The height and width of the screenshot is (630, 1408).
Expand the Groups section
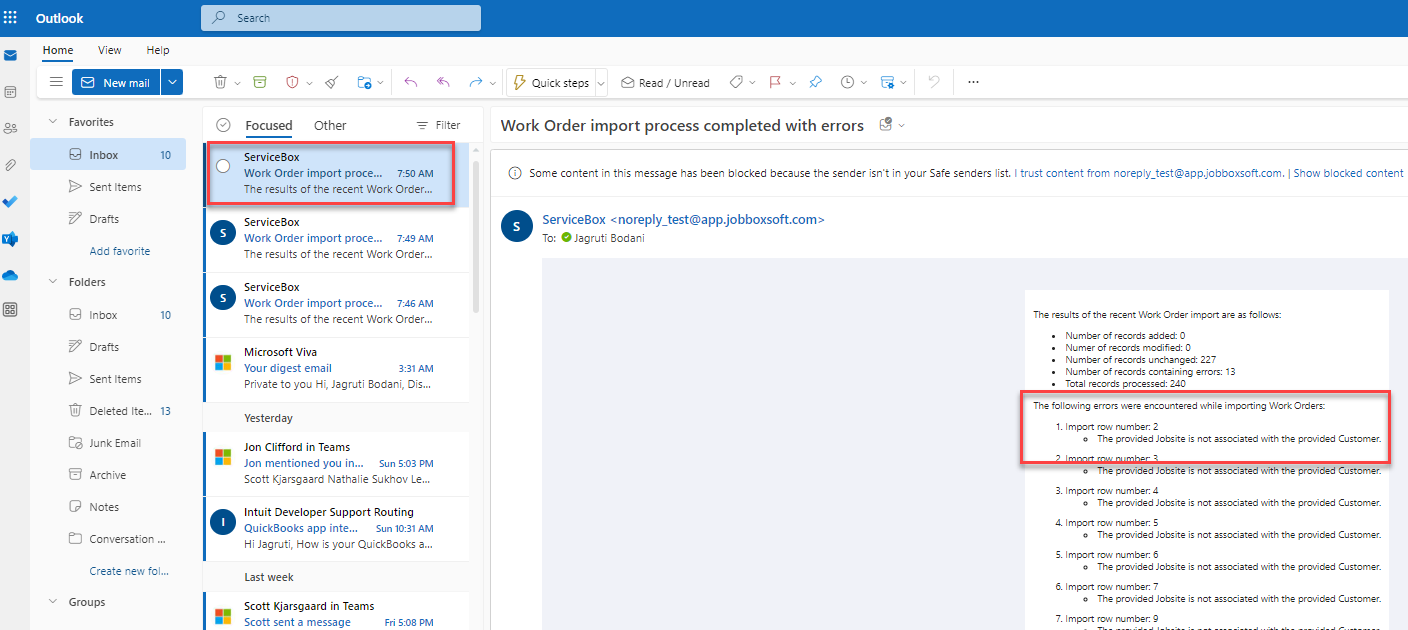(53, 602)
